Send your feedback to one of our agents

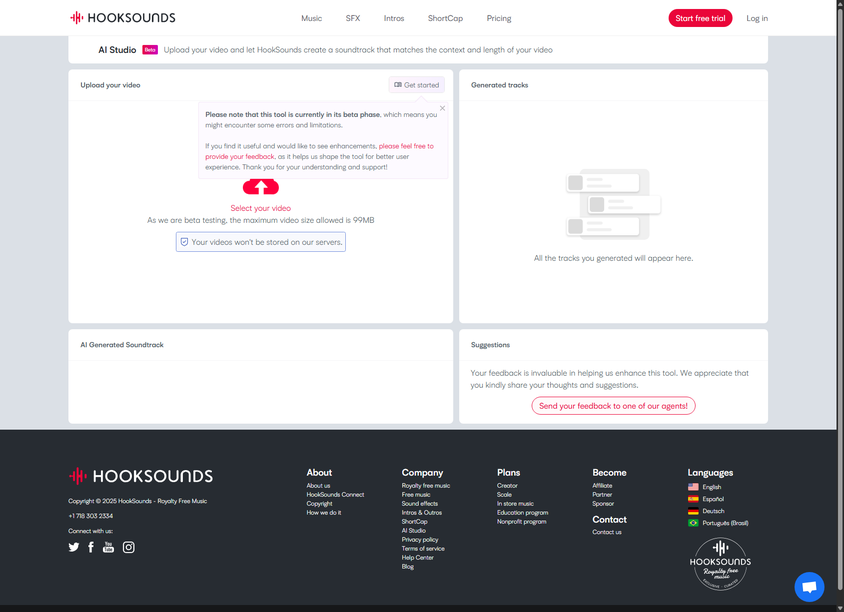(613, 405)
